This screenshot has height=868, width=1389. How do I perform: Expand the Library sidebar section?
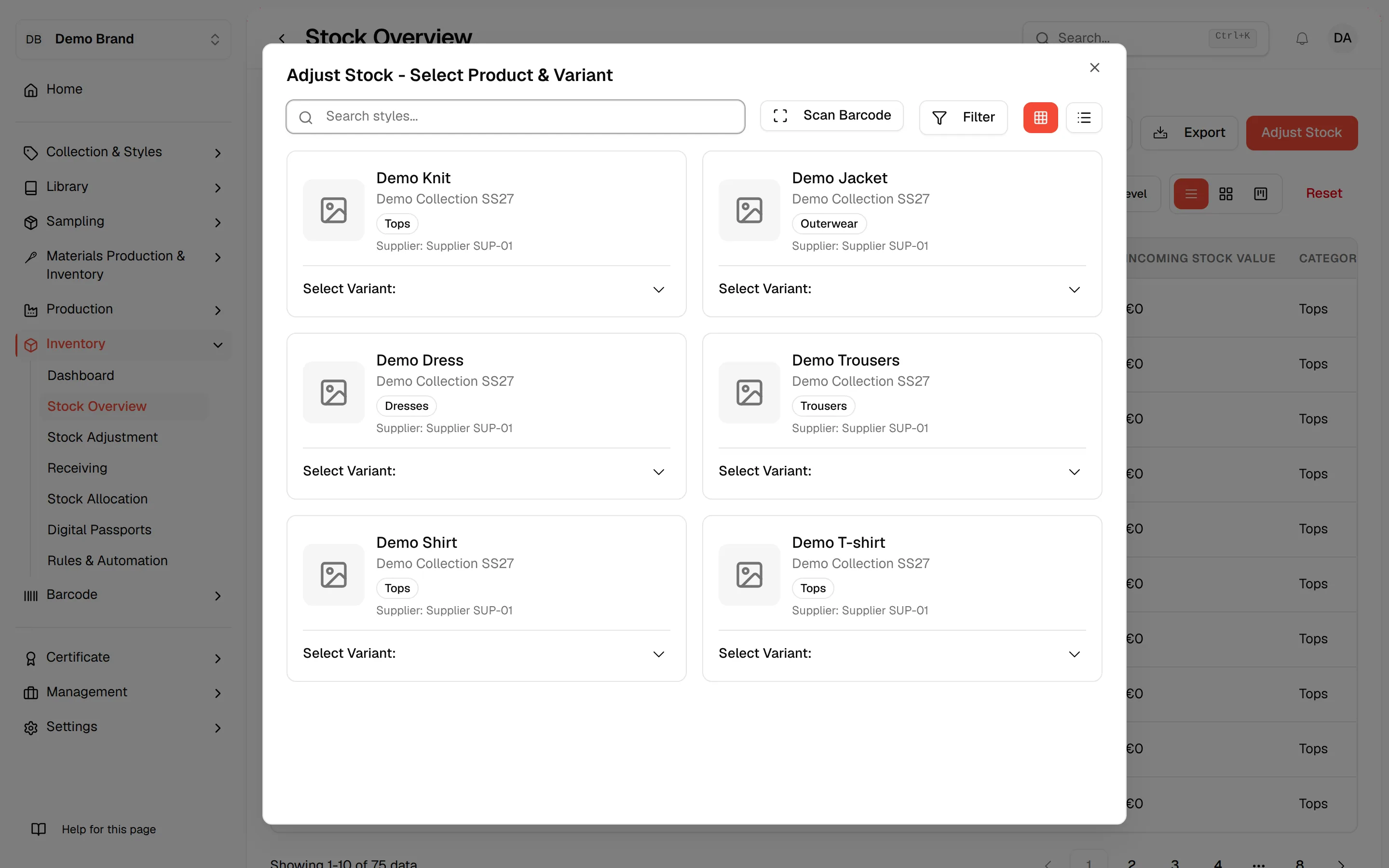123,187
